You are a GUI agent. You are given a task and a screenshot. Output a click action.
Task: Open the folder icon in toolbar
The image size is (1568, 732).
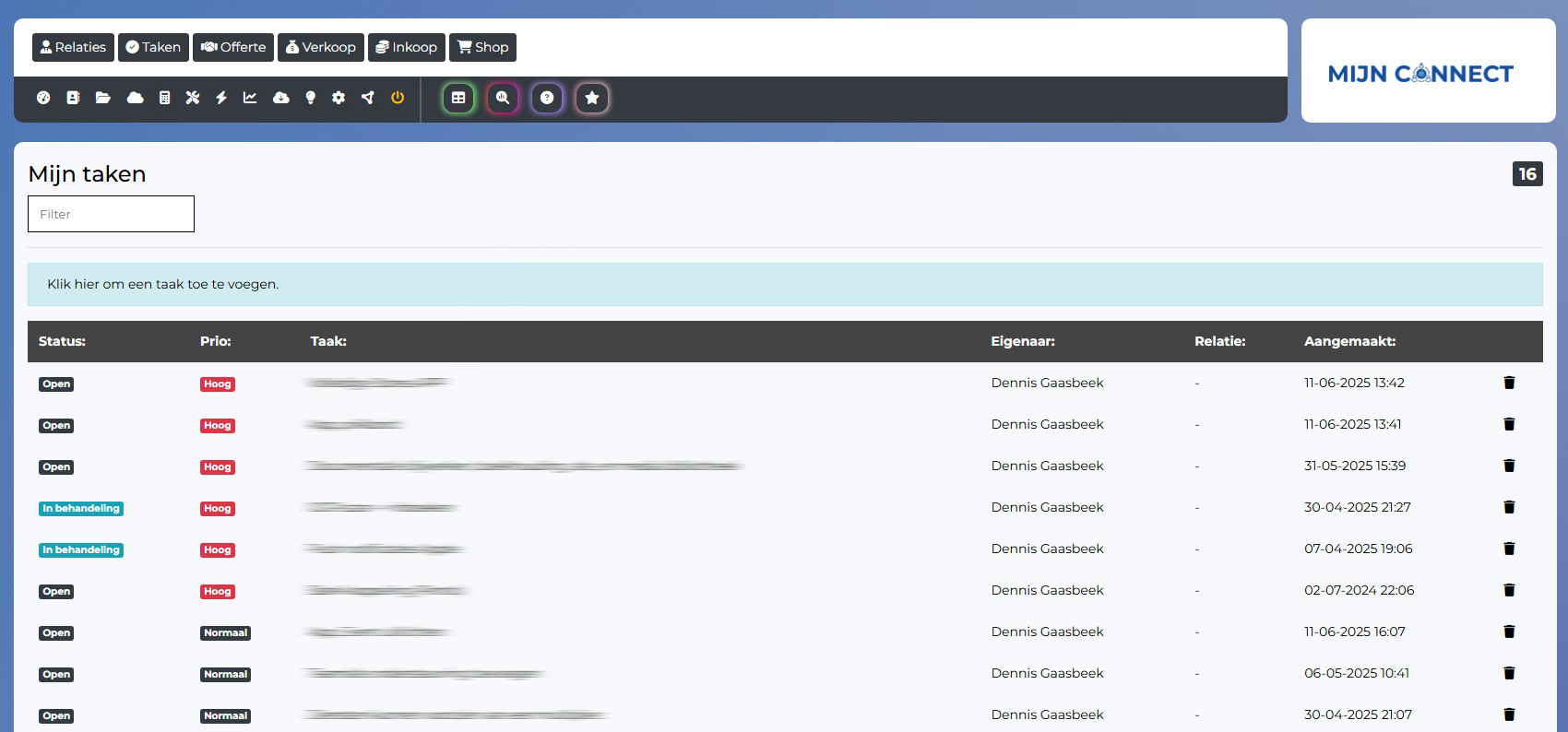point(103,98)
